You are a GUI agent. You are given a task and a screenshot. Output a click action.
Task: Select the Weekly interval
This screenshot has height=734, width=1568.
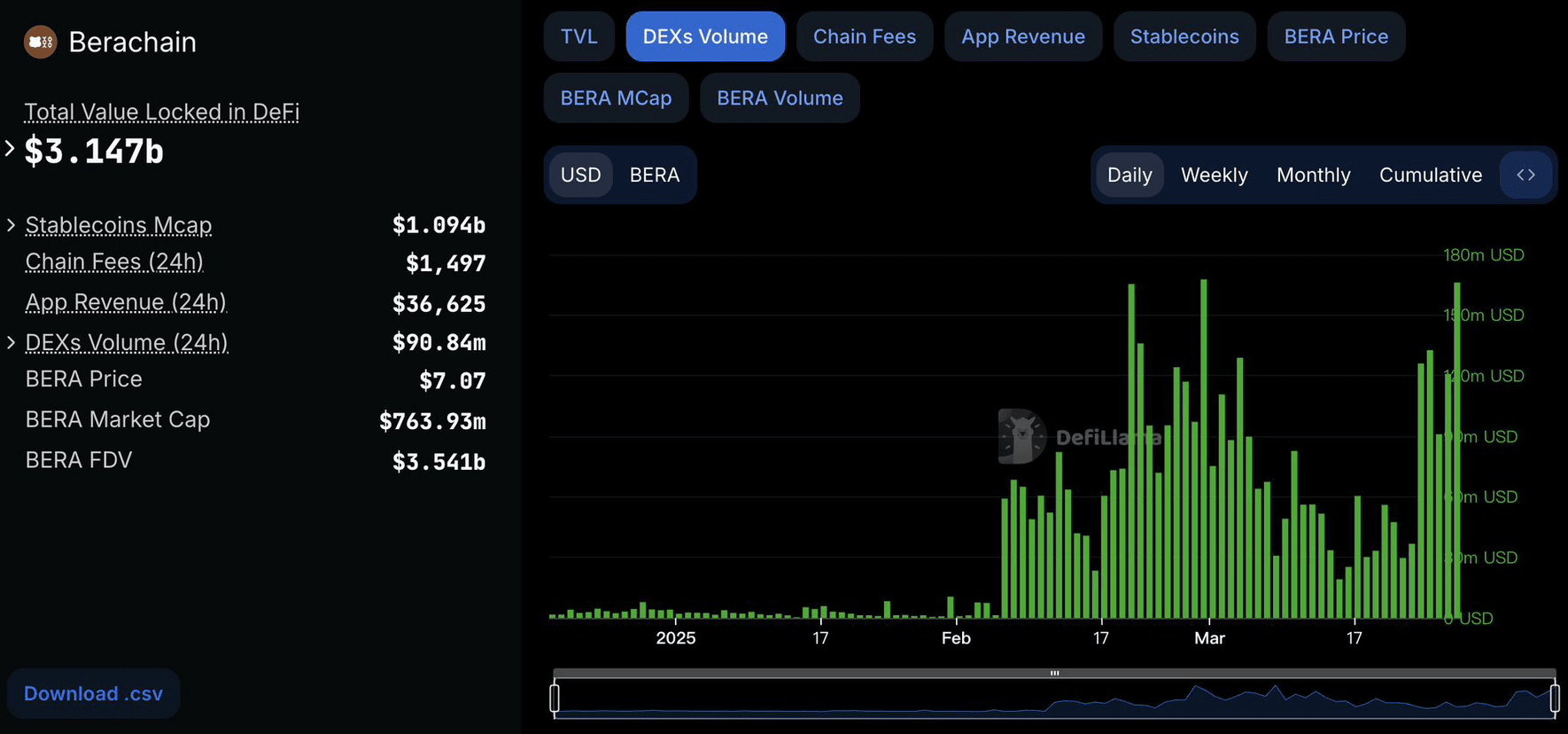click(x=1214, y=175)
